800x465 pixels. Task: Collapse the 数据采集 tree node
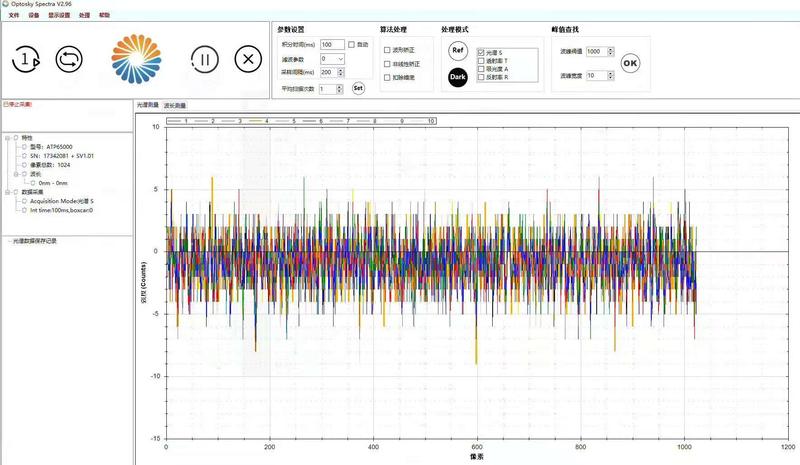coord(8,192)
